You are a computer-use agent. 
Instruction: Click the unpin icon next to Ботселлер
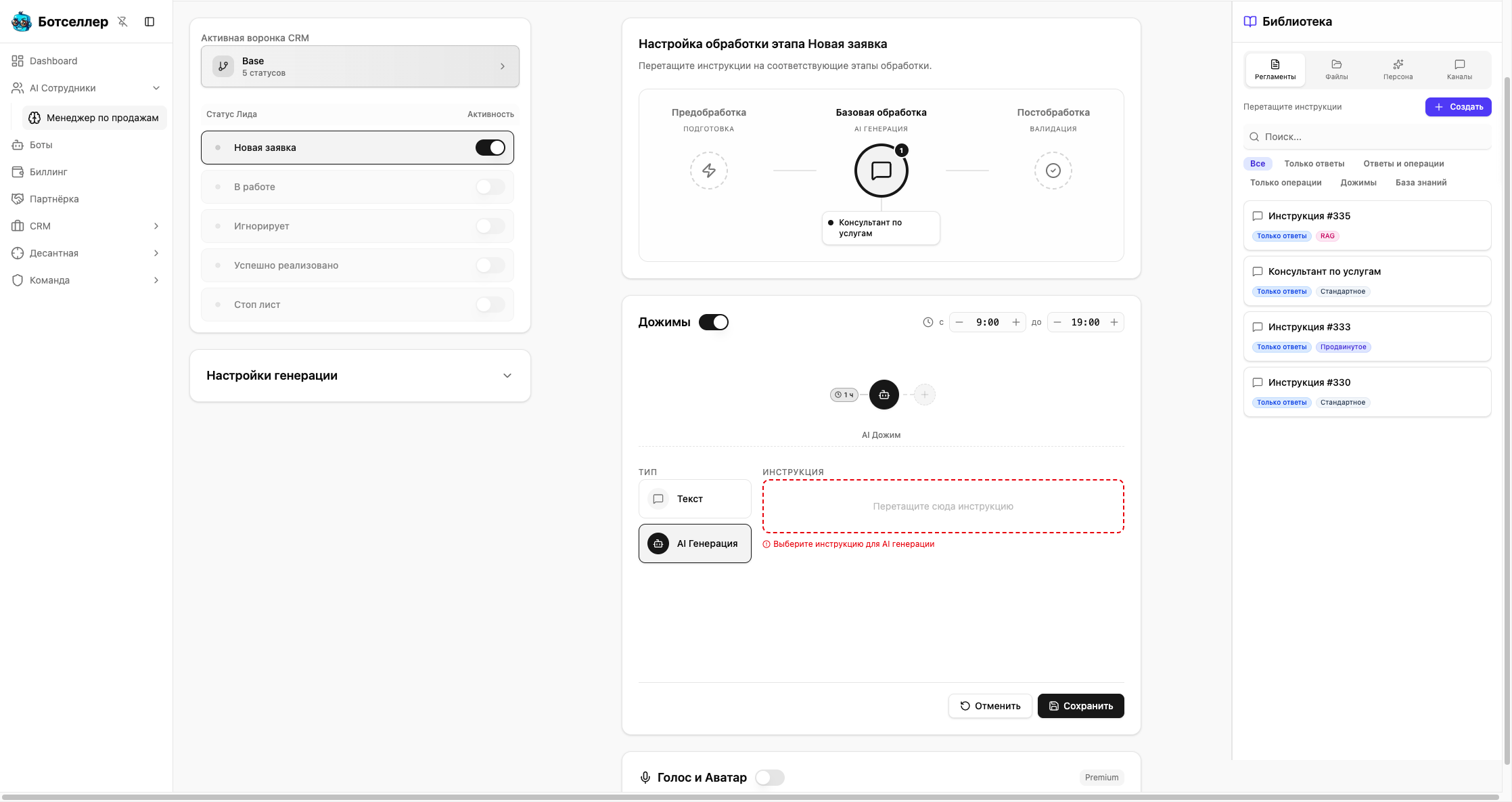pyautogui.click(x=122, y=22)
